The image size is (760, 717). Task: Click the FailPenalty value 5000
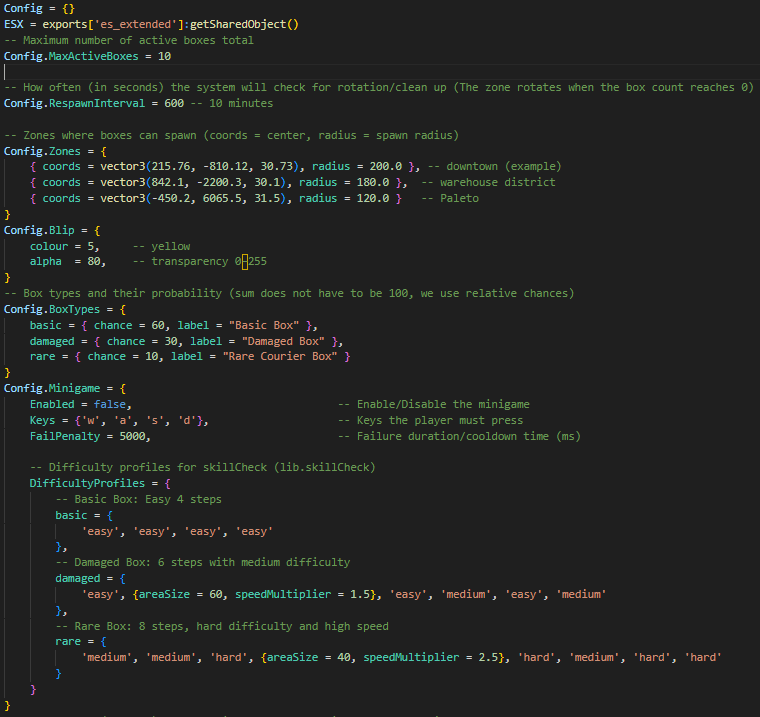click(132, 436)
